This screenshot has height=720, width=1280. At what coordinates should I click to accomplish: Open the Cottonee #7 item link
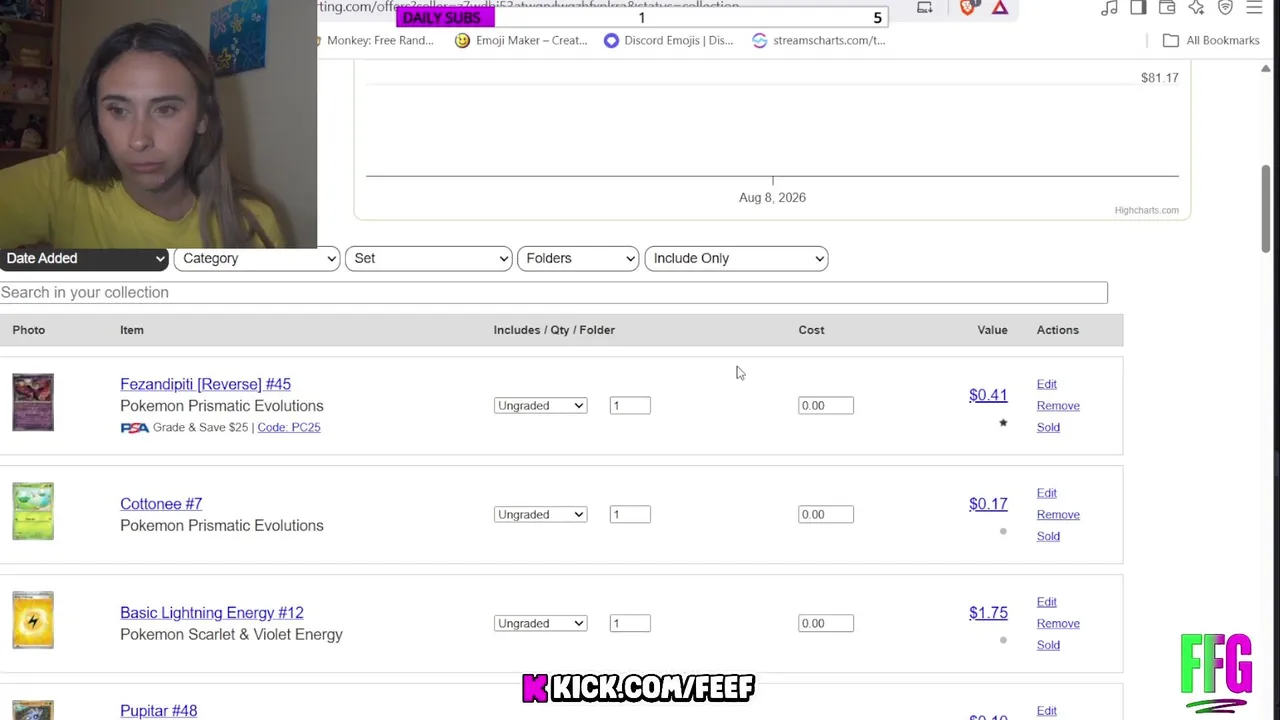[161, 504]
